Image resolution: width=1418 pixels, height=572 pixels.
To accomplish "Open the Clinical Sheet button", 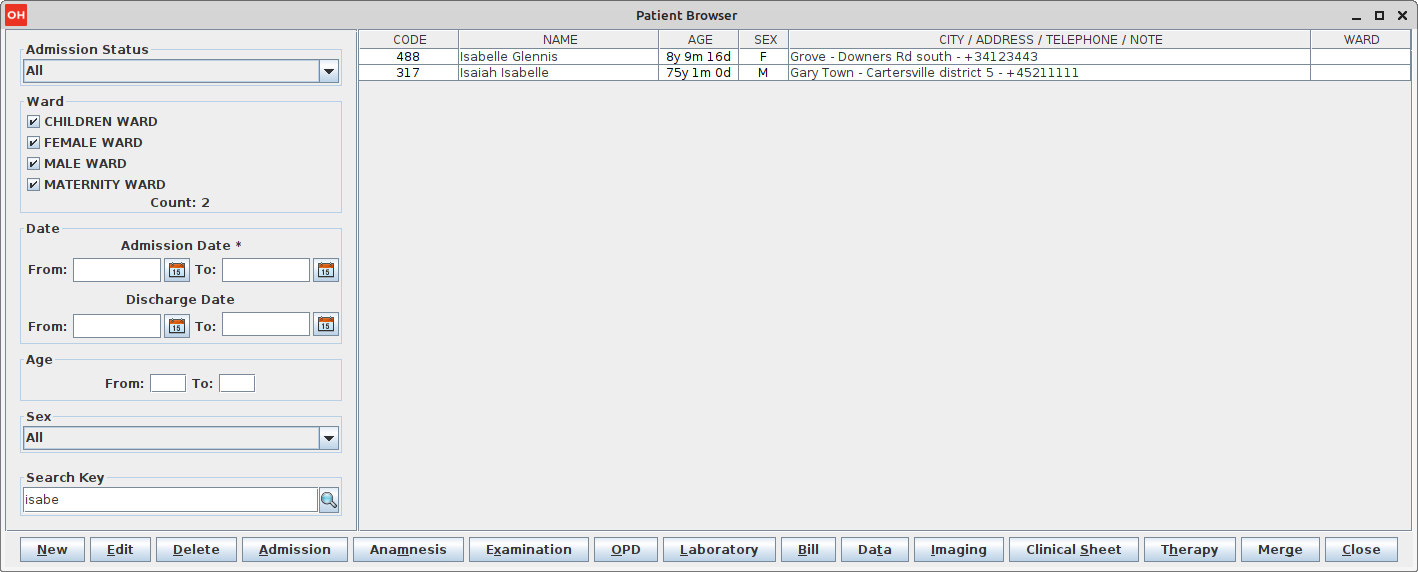I will (x=1074, y=549).
